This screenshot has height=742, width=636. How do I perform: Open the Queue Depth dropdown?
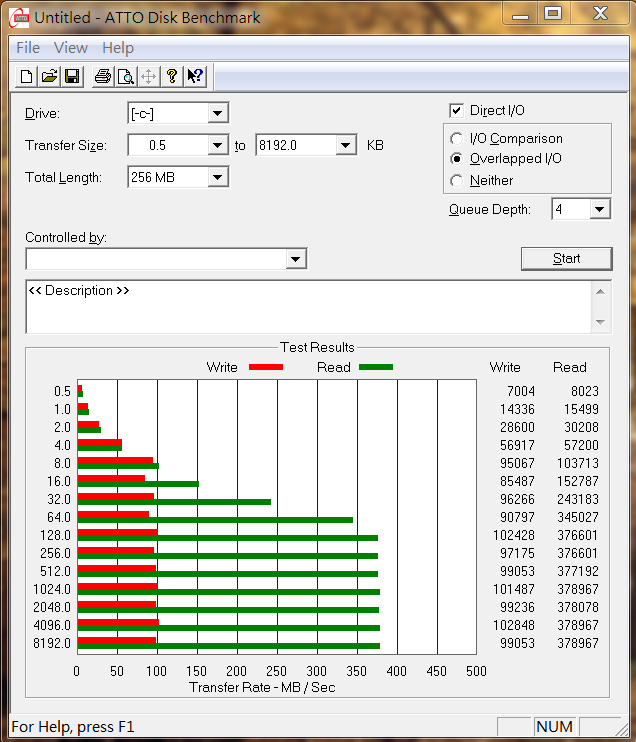click(x=600, y=209)
